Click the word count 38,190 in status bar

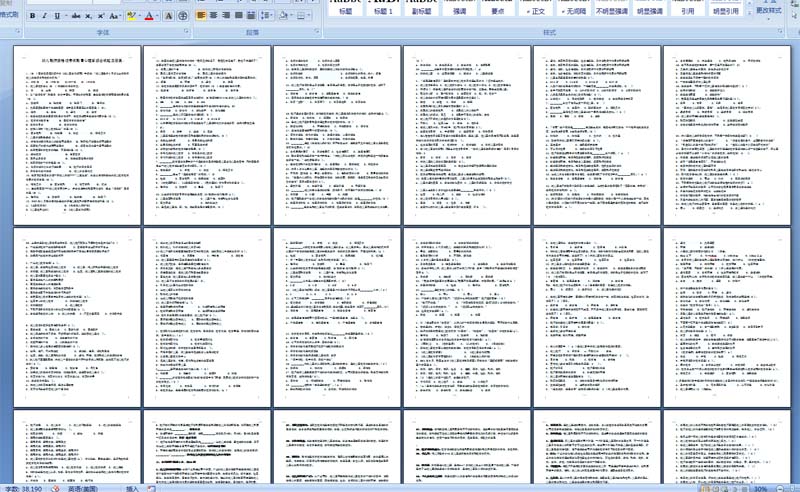(23, 488)
